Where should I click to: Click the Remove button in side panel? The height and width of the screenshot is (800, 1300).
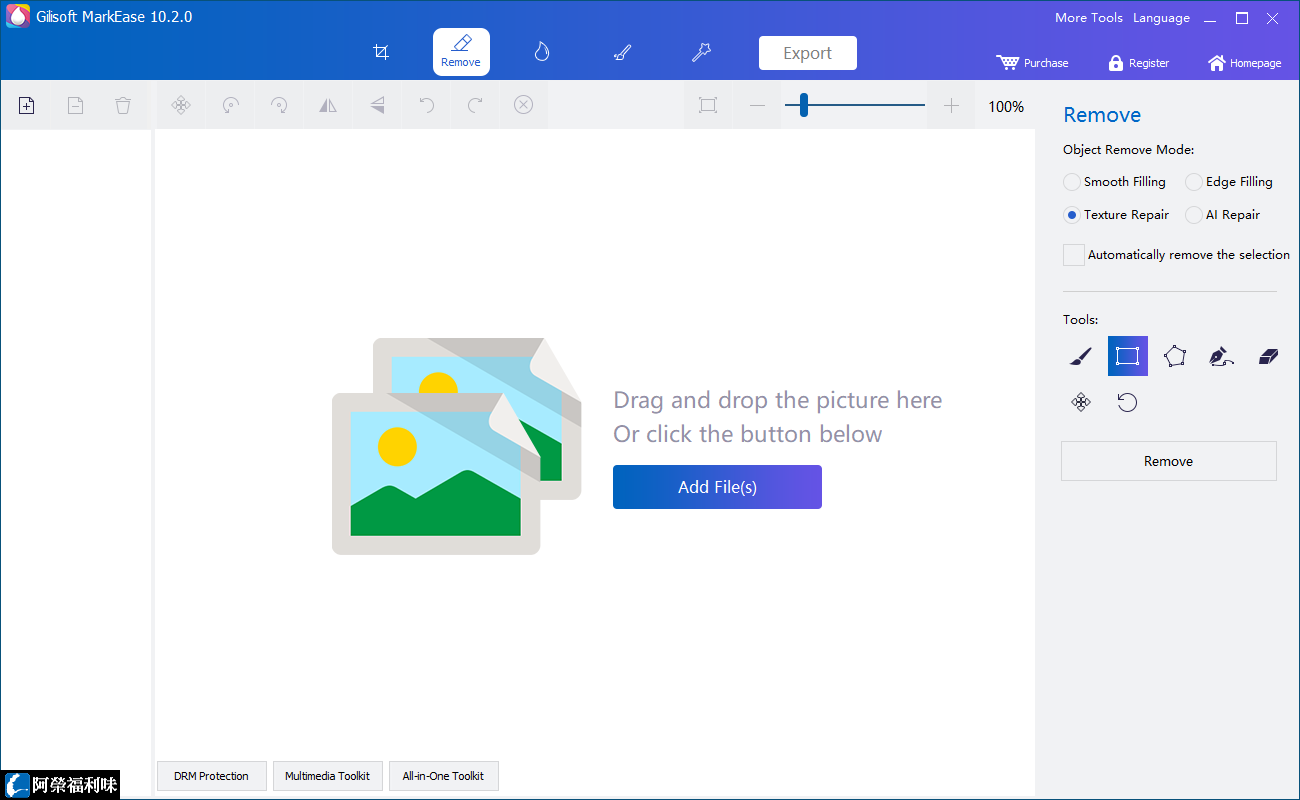1169,461
